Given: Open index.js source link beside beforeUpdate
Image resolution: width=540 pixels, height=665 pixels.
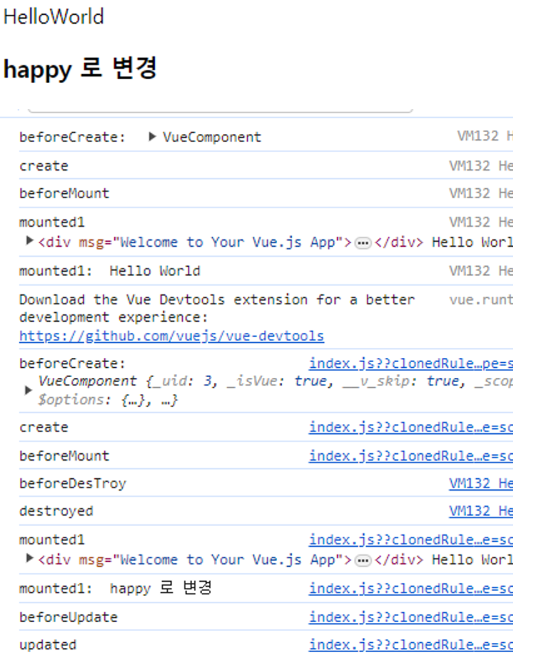Looking at the screenshot, I should [x=411, y=618].
